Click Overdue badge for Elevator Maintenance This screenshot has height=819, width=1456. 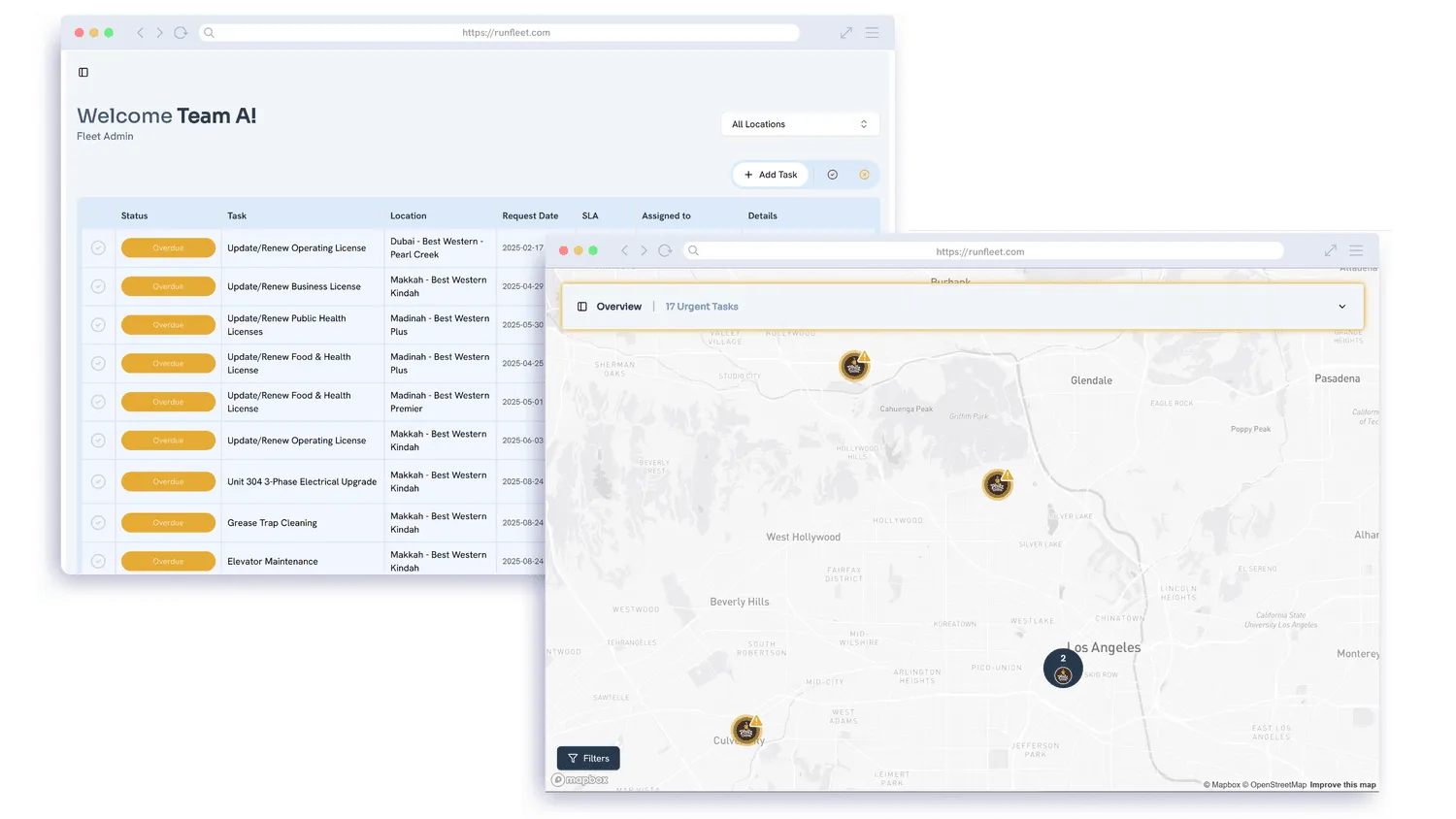tap(168, 561)
